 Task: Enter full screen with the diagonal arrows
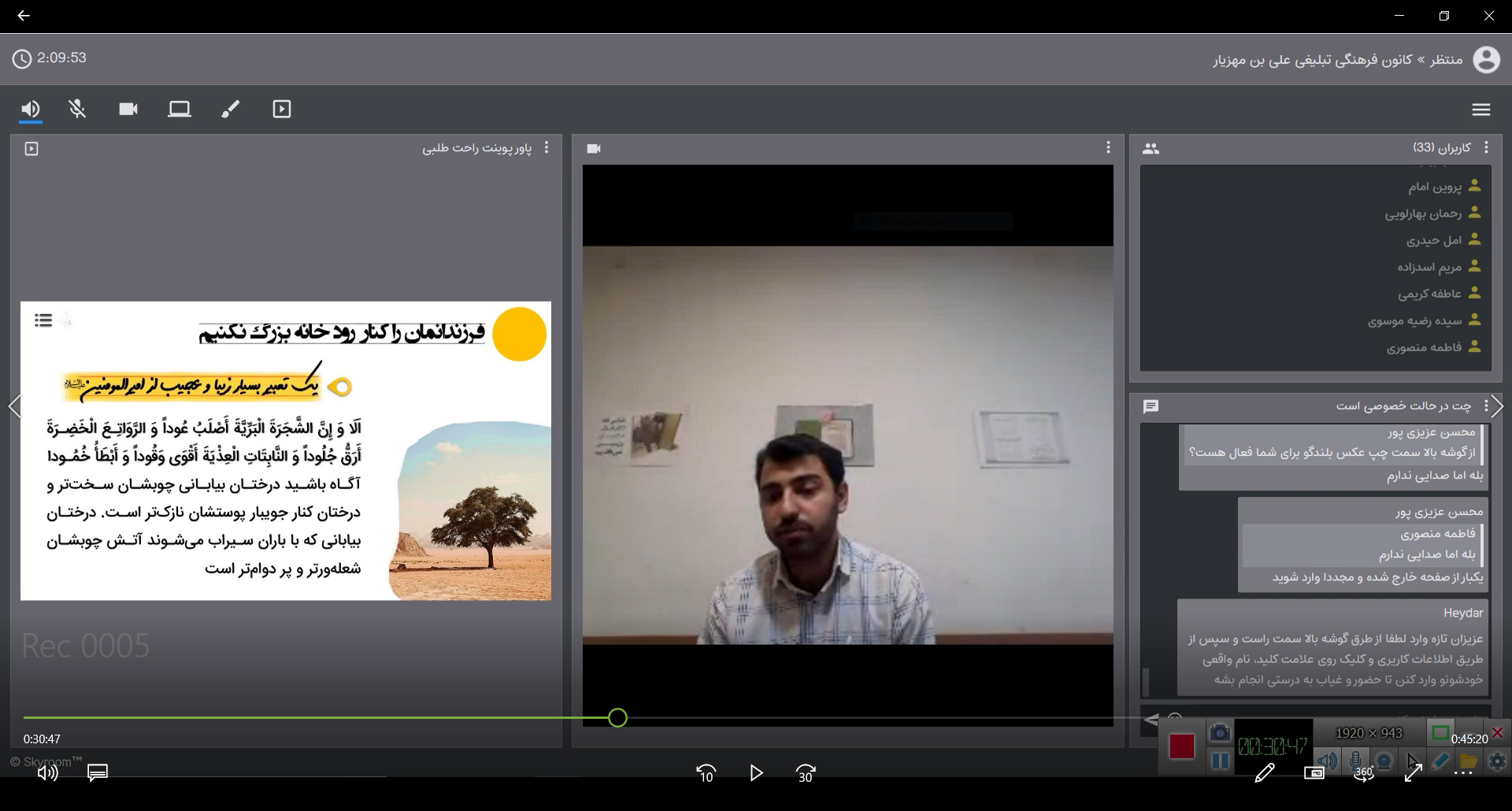point(1414,773)
